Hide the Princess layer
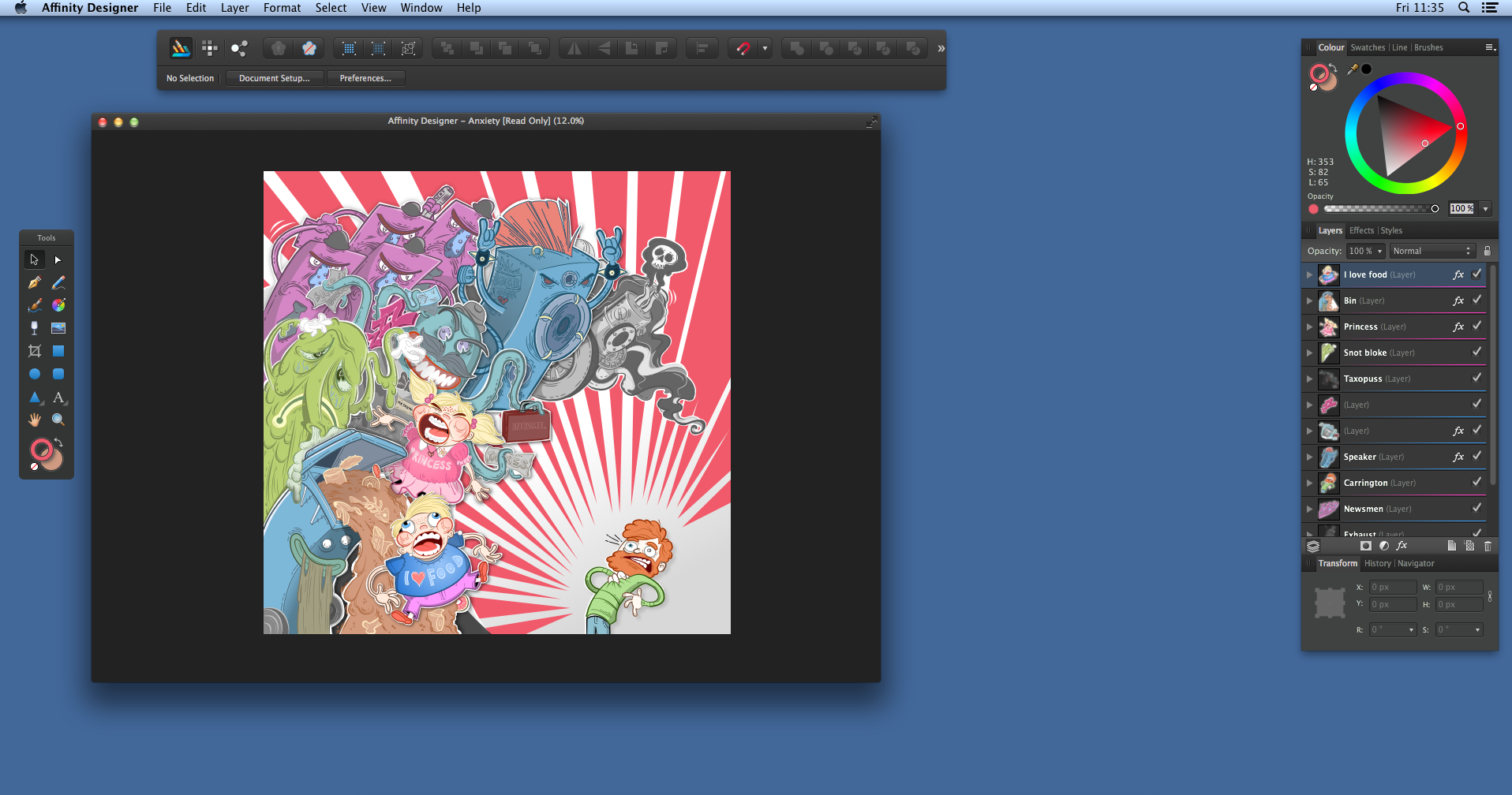The width and height of the screenshot is (1512, 795). (x=1476, y=327)
